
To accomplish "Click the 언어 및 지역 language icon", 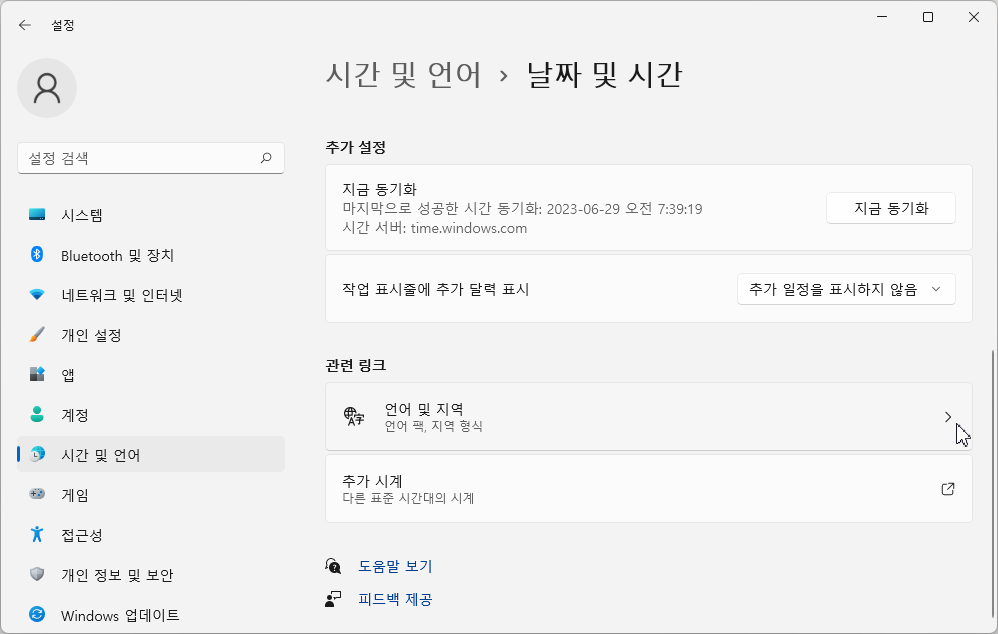I will point(354,416).
